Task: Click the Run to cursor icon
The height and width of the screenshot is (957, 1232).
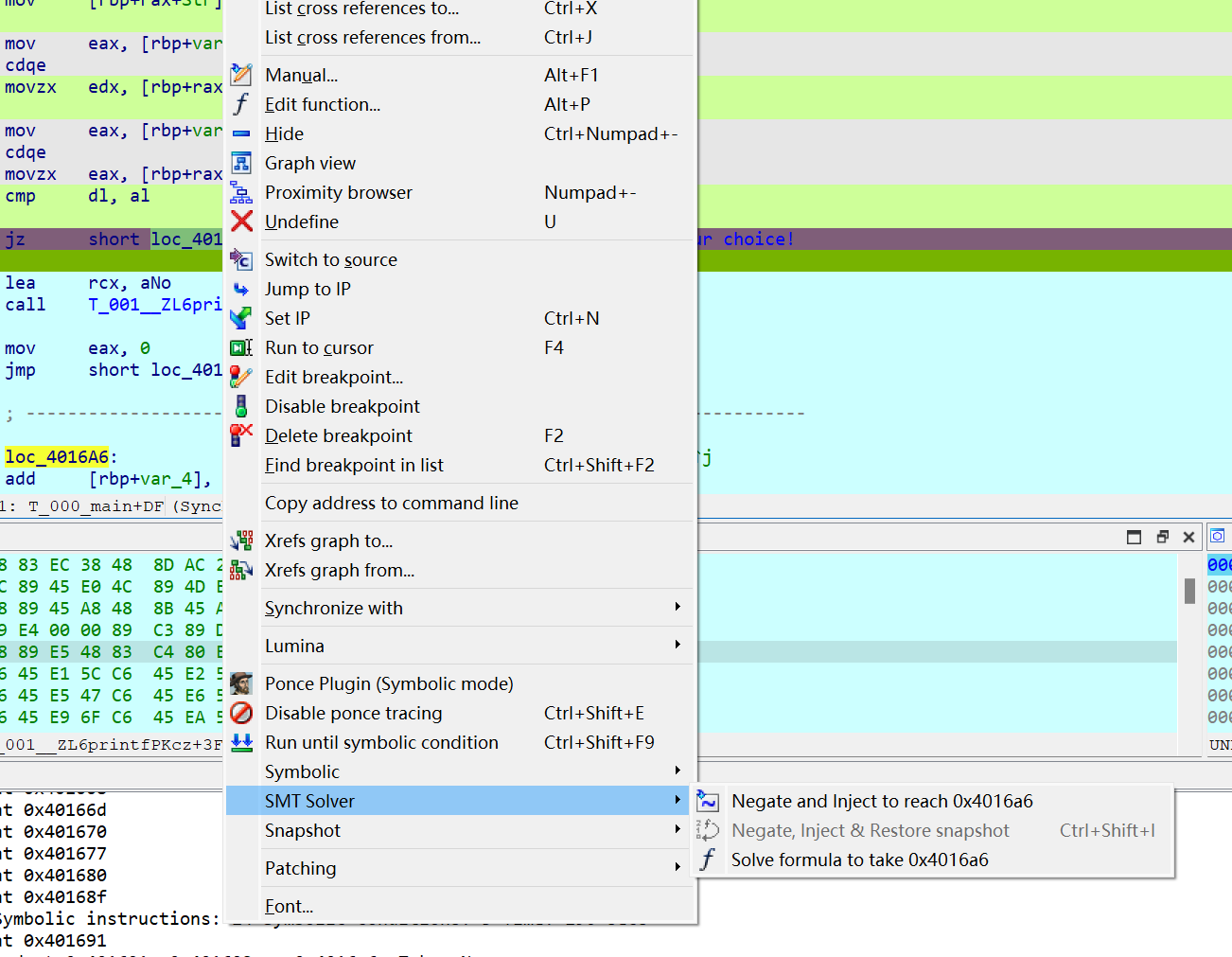Action: click(x=241, y=347)
